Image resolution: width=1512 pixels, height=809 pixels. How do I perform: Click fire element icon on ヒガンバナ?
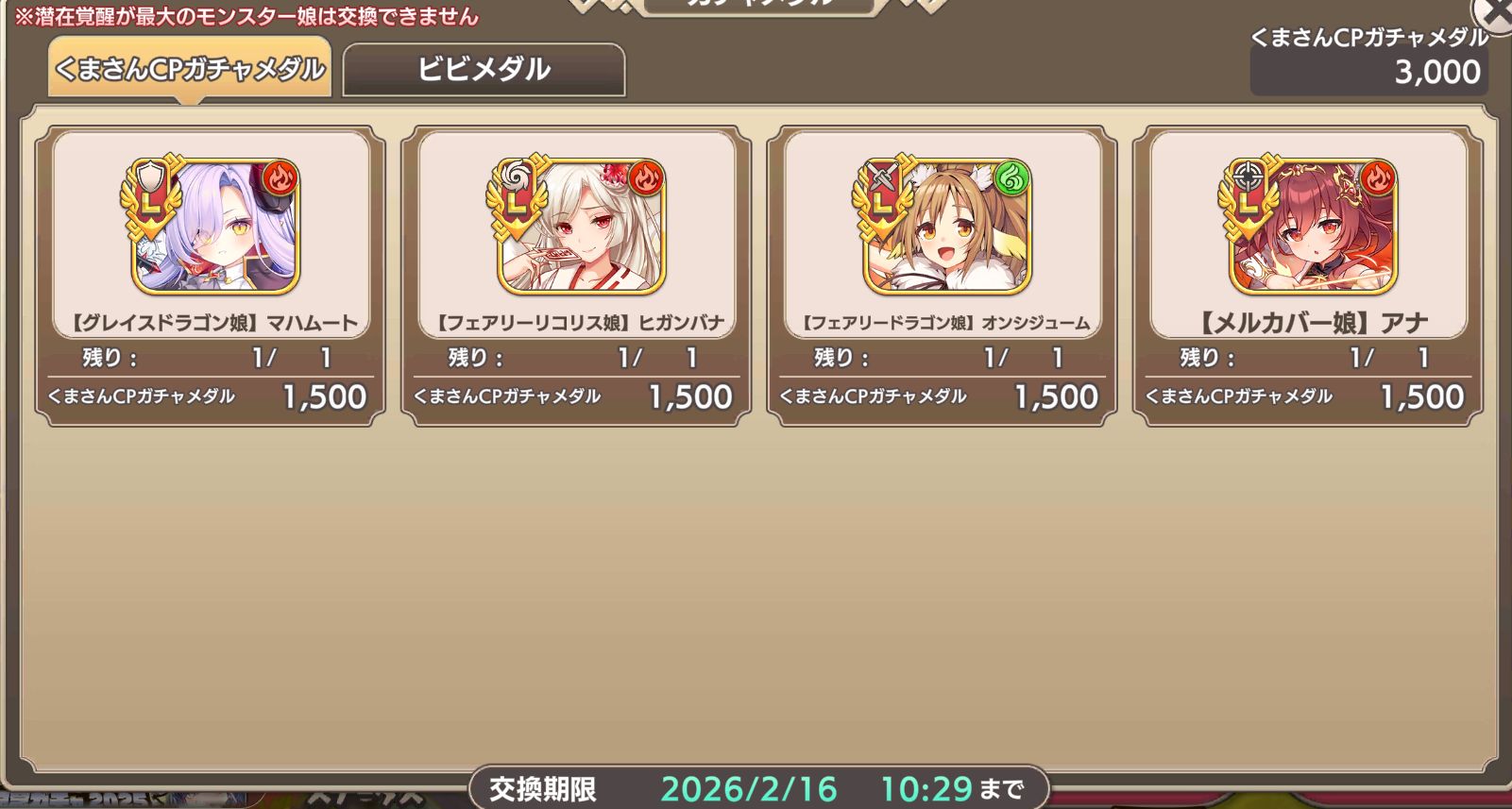point(646,177)
